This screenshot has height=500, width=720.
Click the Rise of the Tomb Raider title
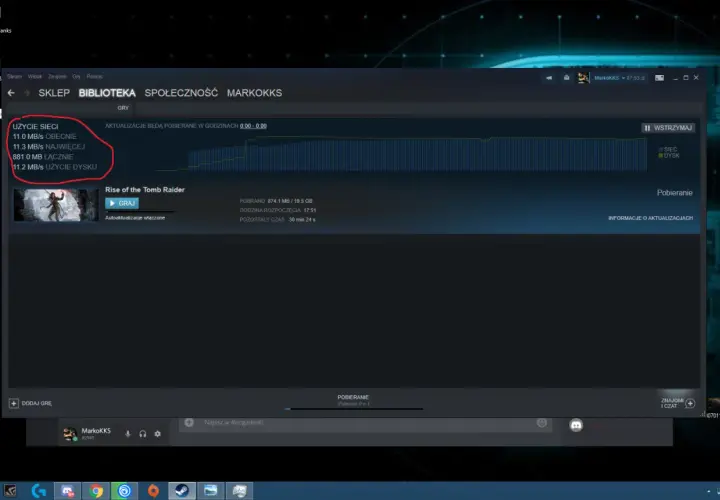click(x=145, y=190)
